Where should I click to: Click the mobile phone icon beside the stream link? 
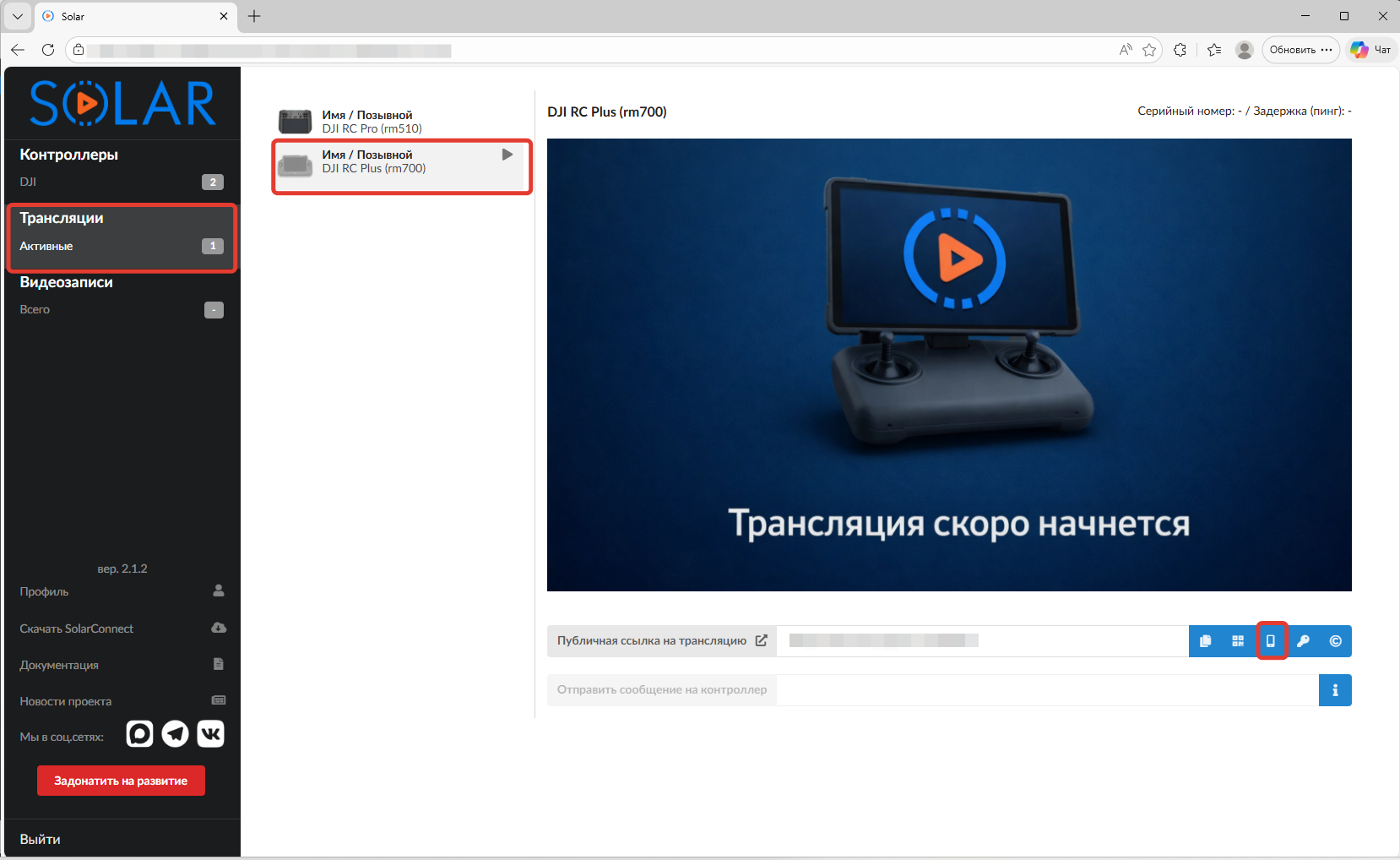pyautogui.click(x=1271, y=641)
